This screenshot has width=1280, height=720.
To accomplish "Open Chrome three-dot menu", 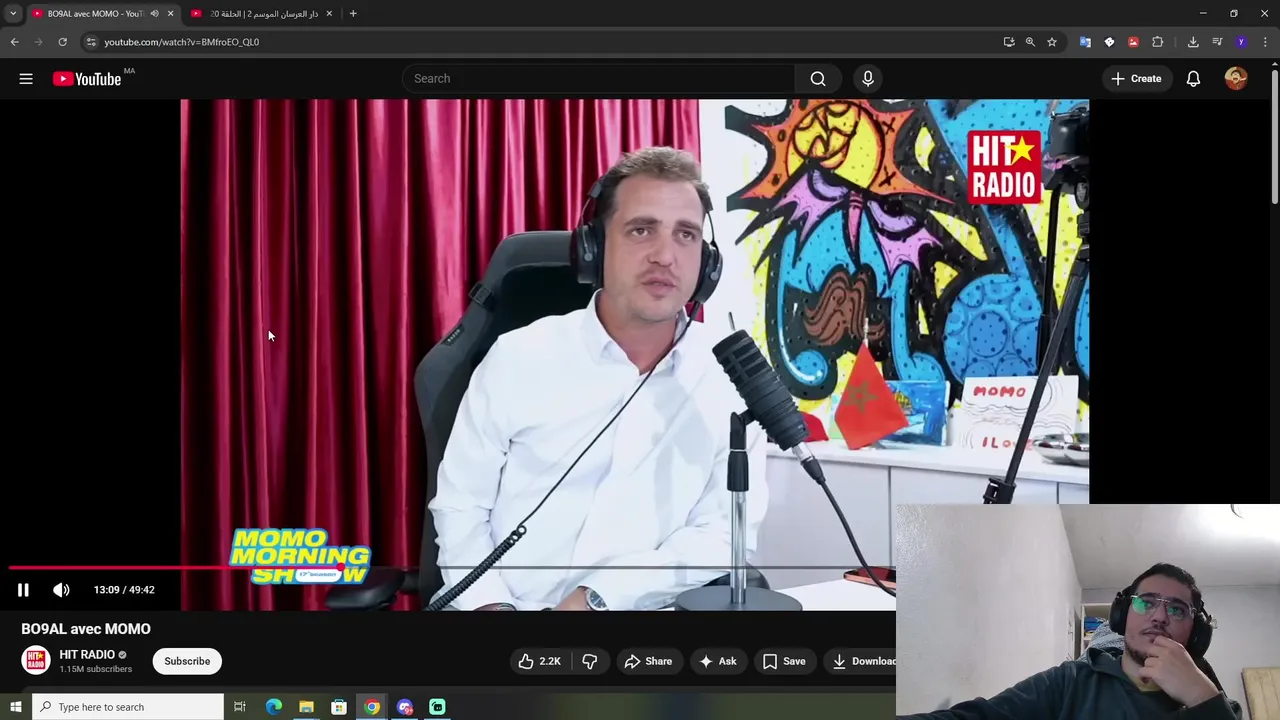I will click(x=1266, y=42).
